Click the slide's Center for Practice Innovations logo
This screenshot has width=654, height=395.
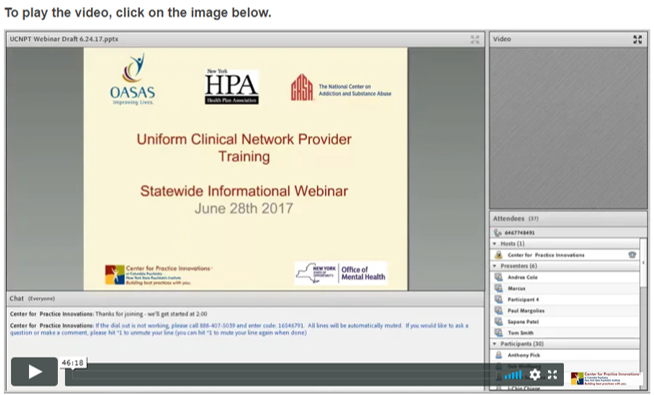coord(158,275)
